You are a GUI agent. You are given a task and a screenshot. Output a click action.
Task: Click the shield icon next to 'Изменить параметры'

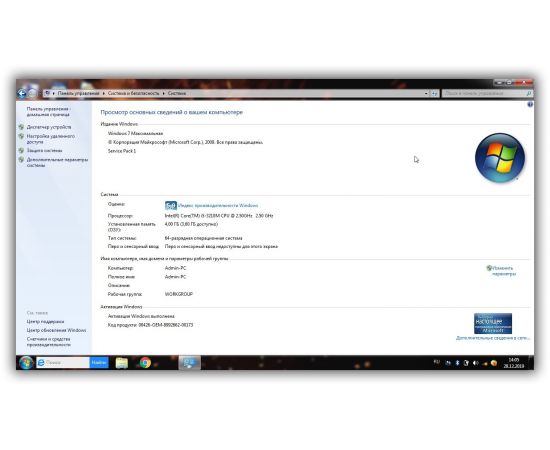click(x=489, y=268)
